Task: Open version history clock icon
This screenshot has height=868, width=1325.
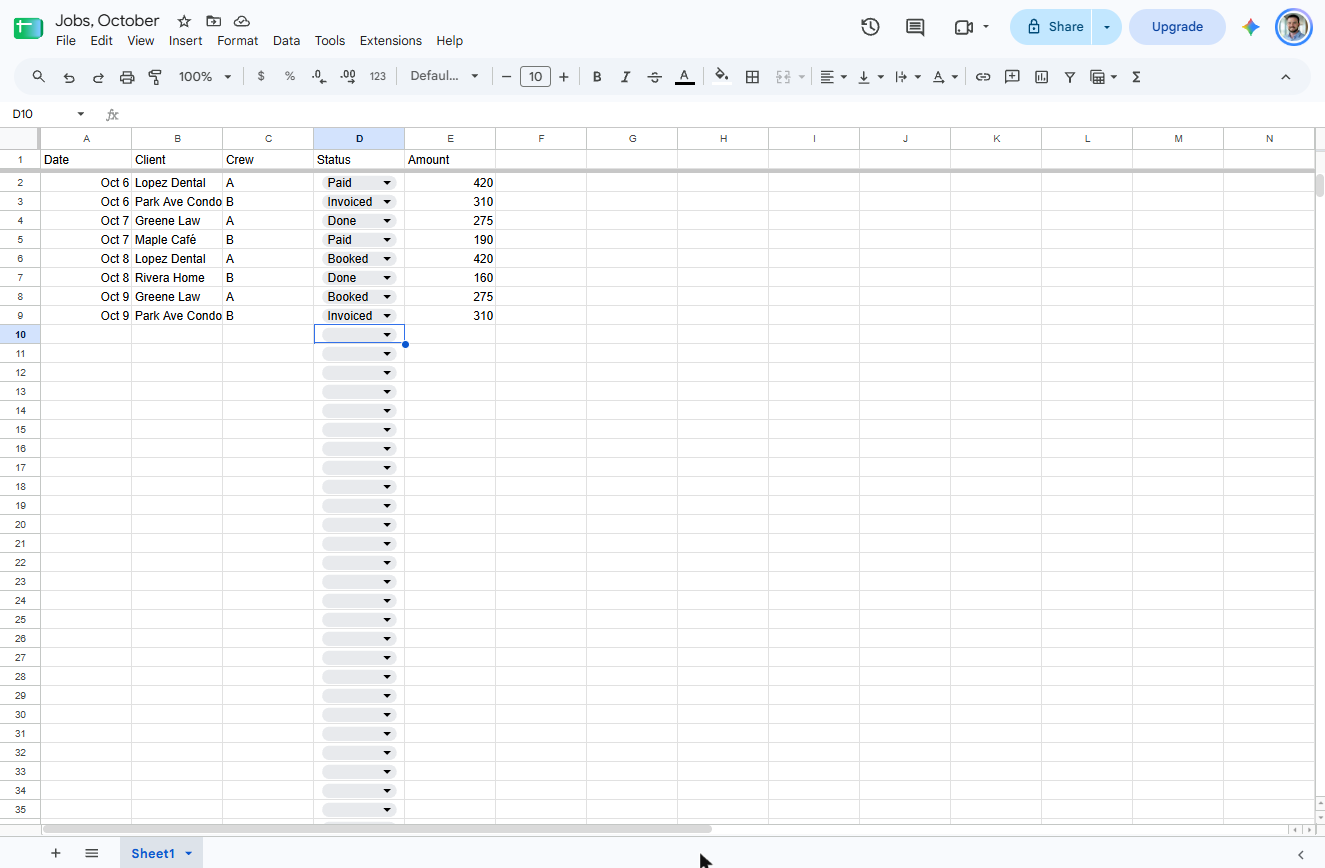Action: pyautogui.click(x=870, y=27)
